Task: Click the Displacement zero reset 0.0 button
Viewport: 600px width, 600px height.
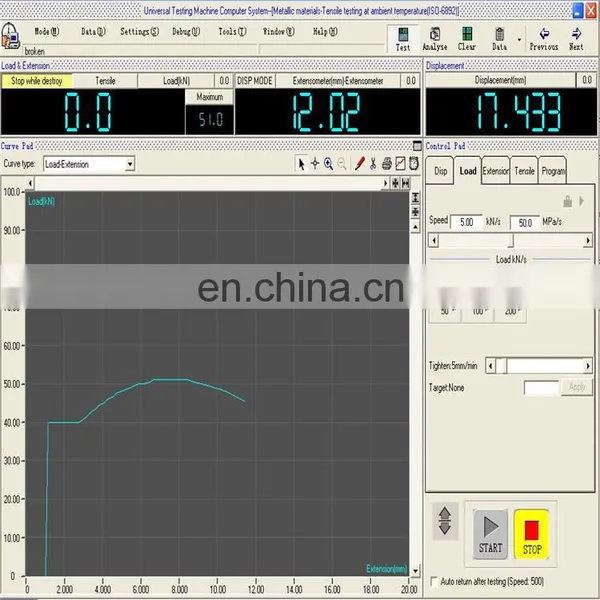Action: pyautogui.click(x=587, y=80)
